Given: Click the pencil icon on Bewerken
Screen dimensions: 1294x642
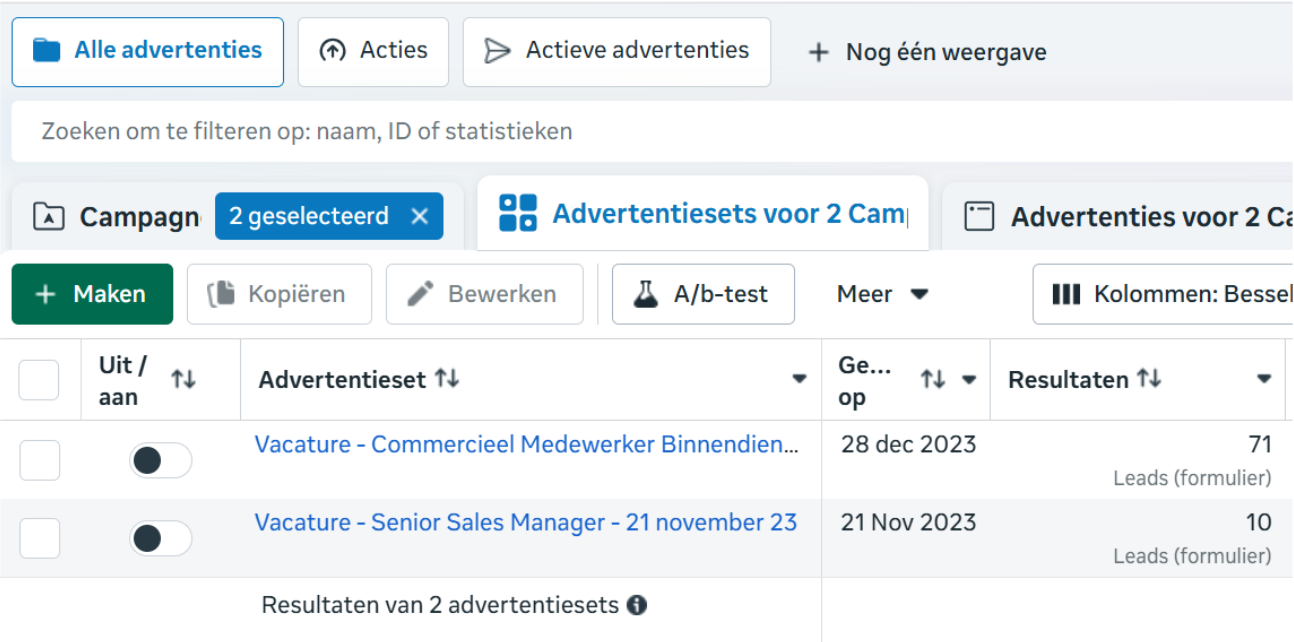Looking at the screenshot, I should pyautogui.click(x=421, y=294).
